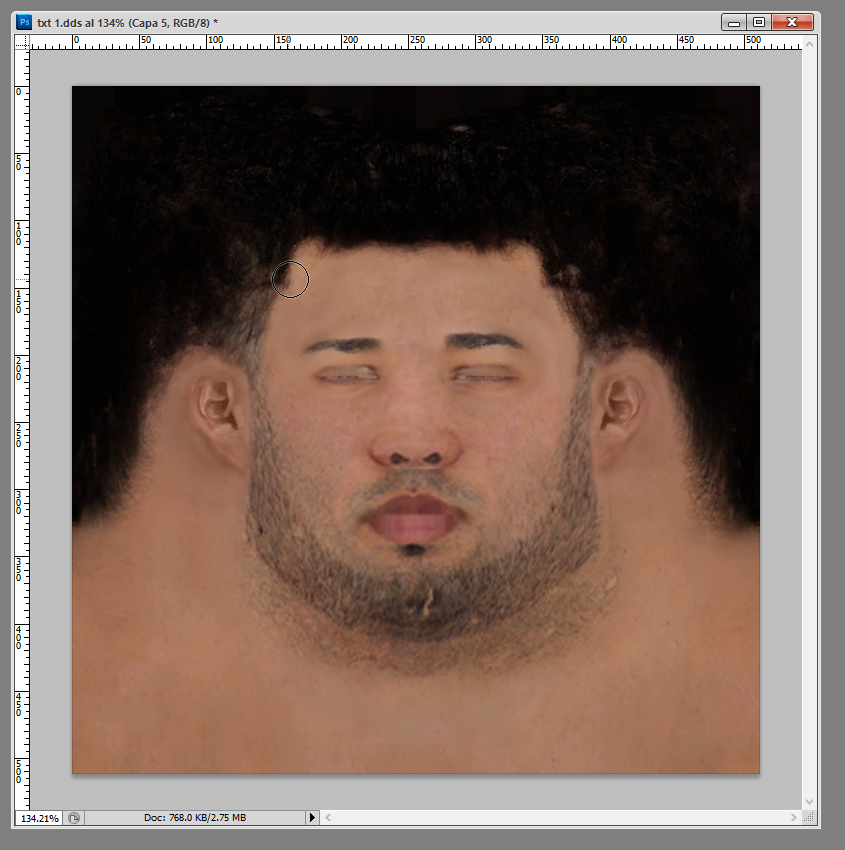Image resolution: width=845 pixels, height=850 pixels.
Task: Close the txt 1.dds document window
Action: 792,22
